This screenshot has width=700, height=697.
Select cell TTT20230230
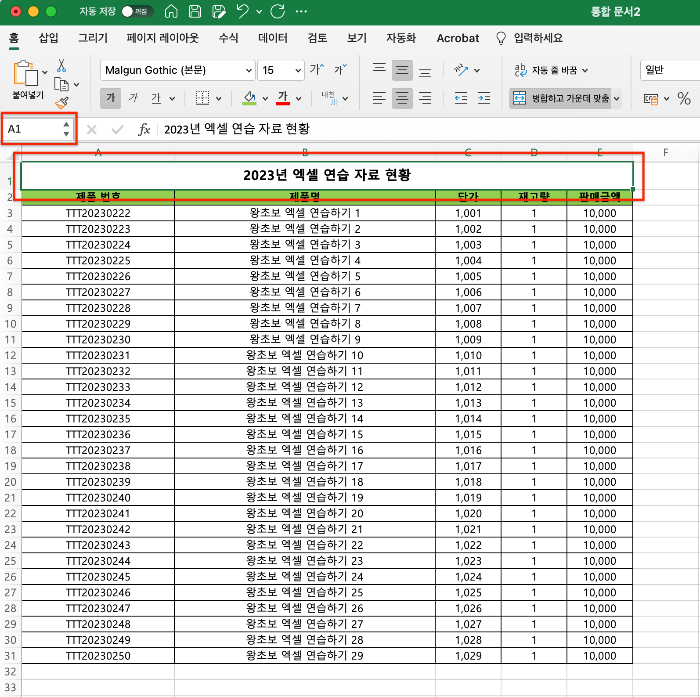click(x=98, y=340)
